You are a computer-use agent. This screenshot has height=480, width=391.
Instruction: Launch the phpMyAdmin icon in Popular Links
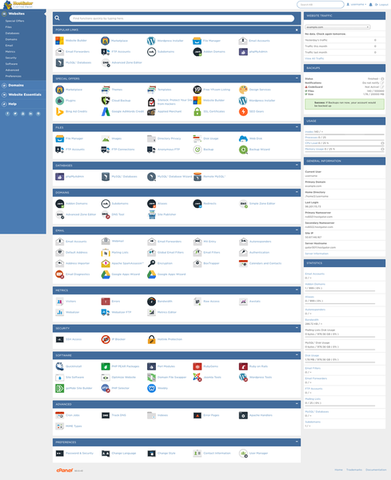pyautogui.click(x=243, y=52)
